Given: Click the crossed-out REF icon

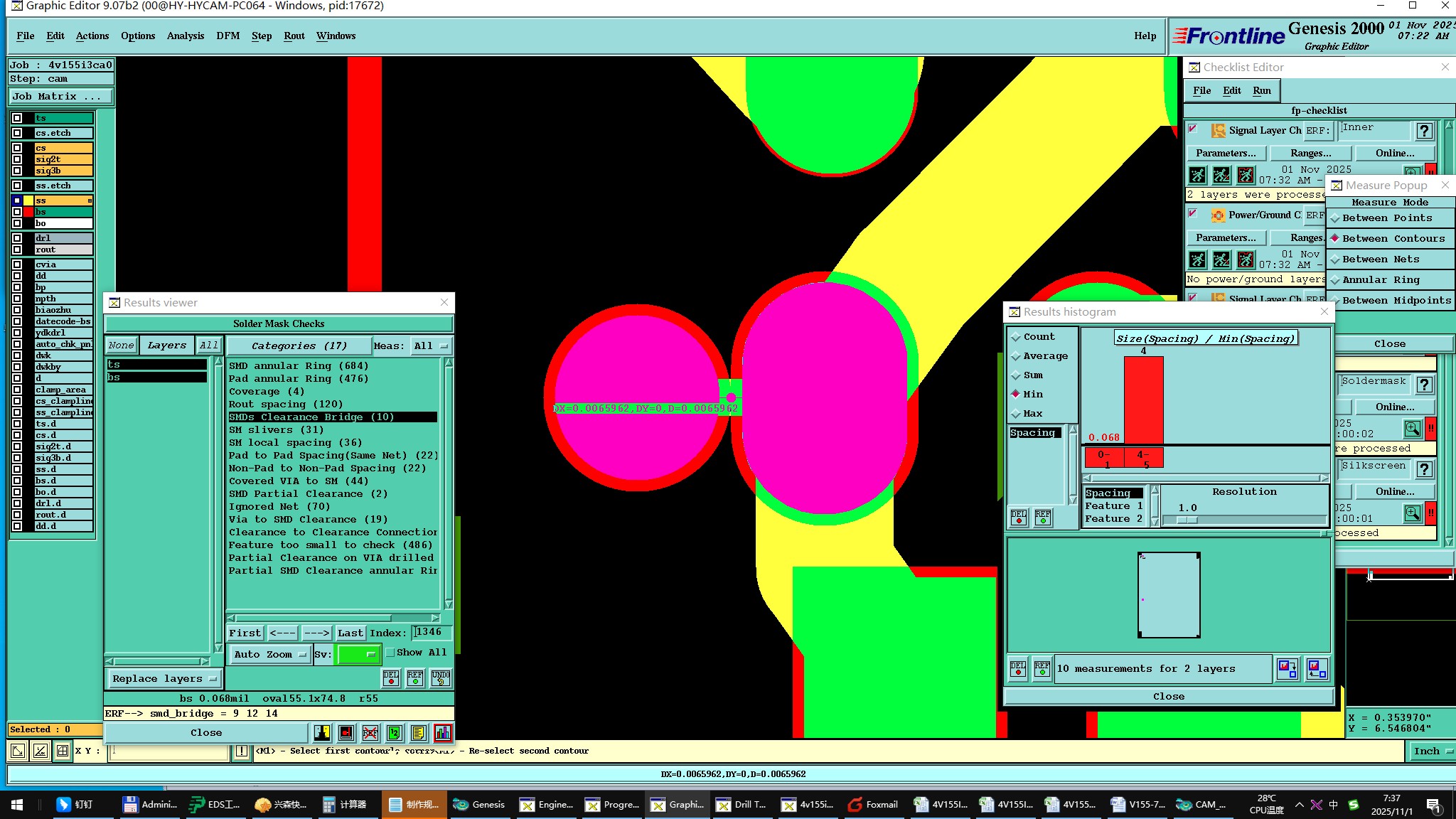Looking at the screenshot, I should [x=370, y=732].
